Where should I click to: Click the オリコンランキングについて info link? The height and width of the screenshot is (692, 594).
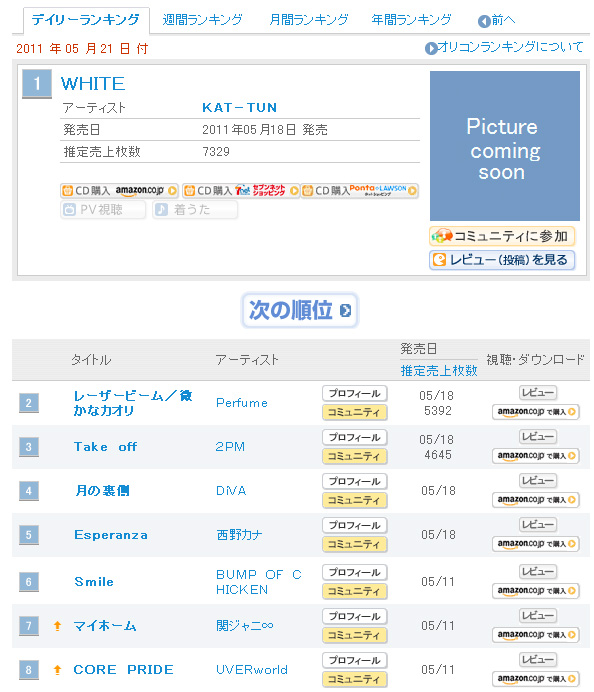pyautogui.click(x=504, y=47)
